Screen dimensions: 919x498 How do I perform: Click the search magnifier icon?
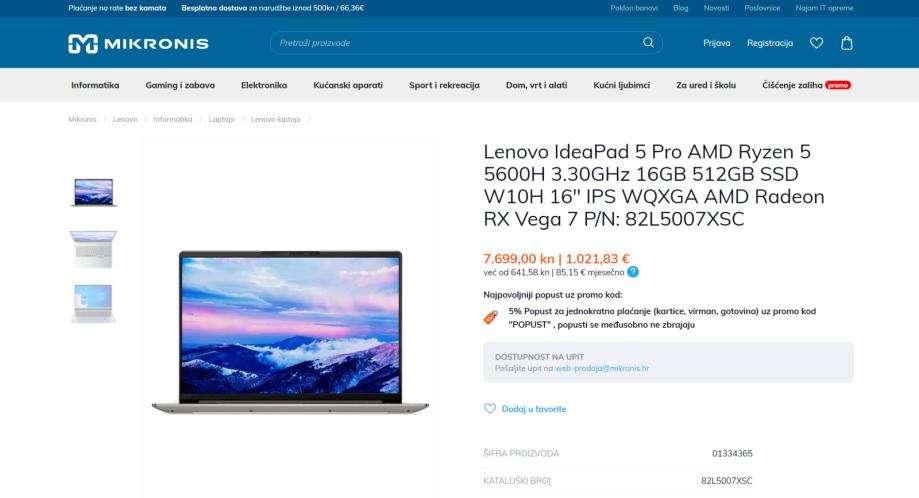pos(648,43)
